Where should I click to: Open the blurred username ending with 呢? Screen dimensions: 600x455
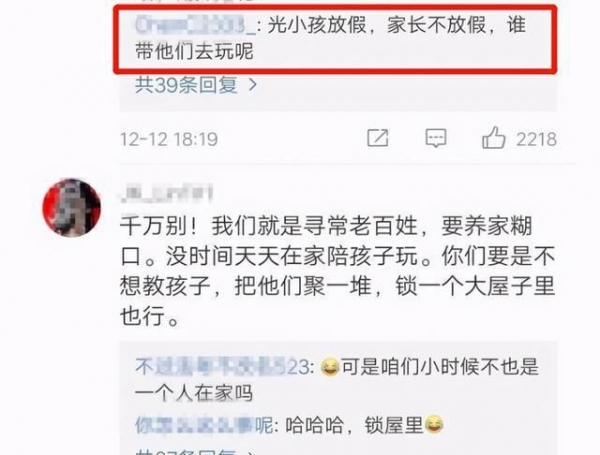click(x=204, y=425)
